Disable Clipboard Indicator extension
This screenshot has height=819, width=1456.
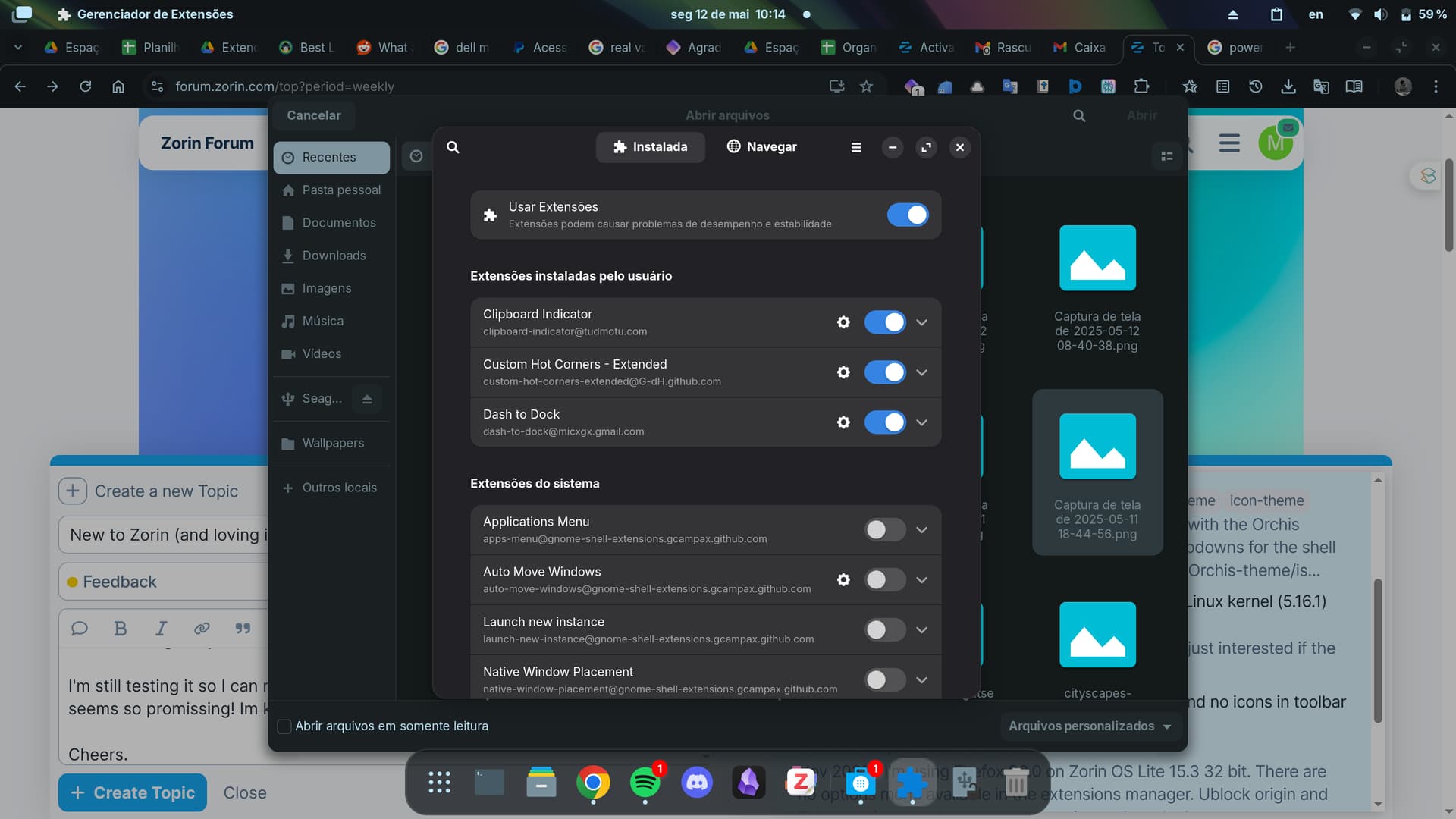tap(885, 322)
